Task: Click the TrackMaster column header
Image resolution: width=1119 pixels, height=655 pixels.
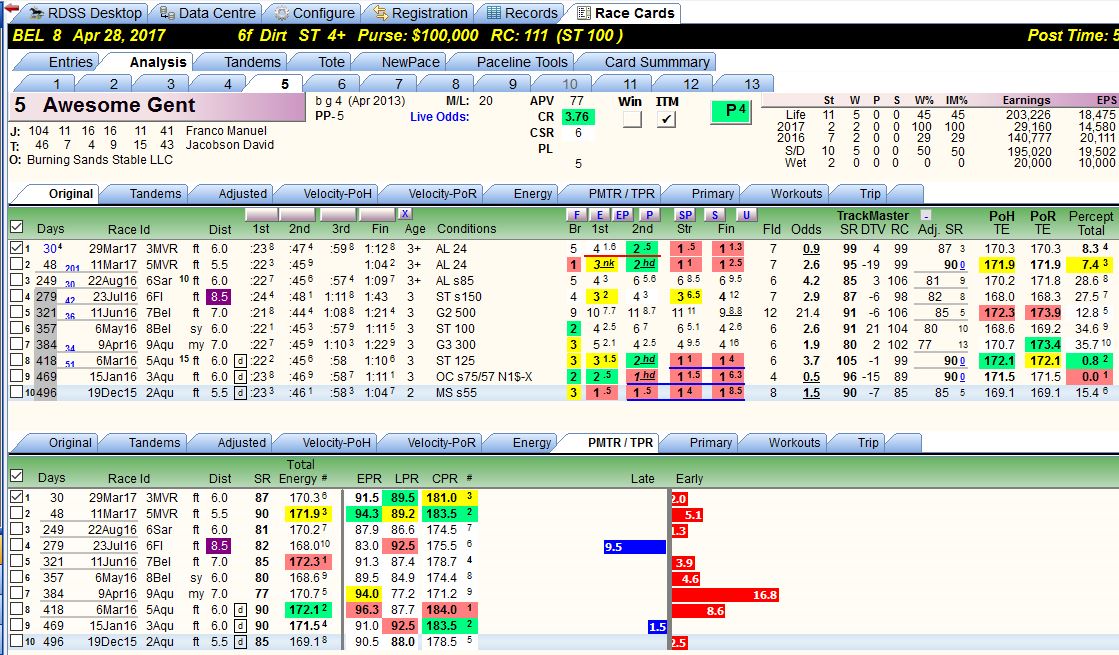Action: tap(873, 215)
